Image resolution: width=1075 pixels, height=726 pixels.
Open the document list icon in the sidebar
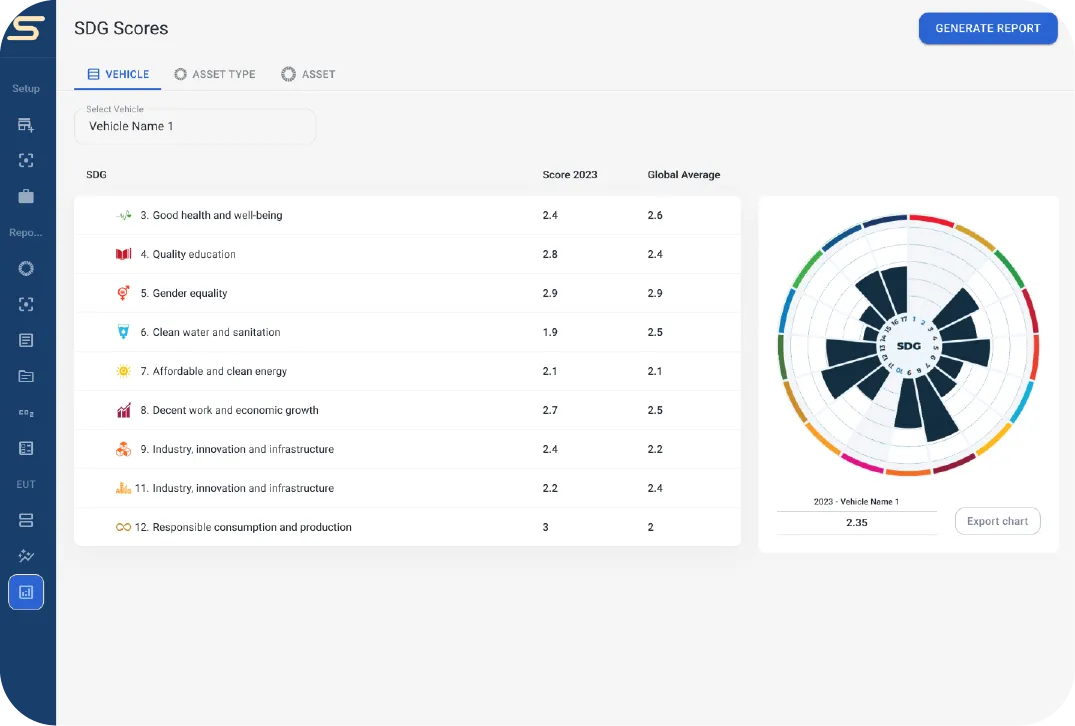point(26,340)
